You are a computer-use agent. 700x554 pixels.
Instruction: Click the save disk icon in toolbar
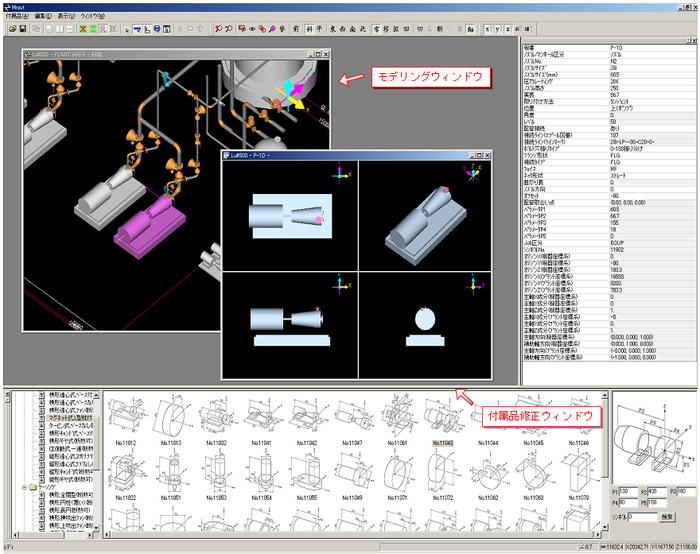21,30
